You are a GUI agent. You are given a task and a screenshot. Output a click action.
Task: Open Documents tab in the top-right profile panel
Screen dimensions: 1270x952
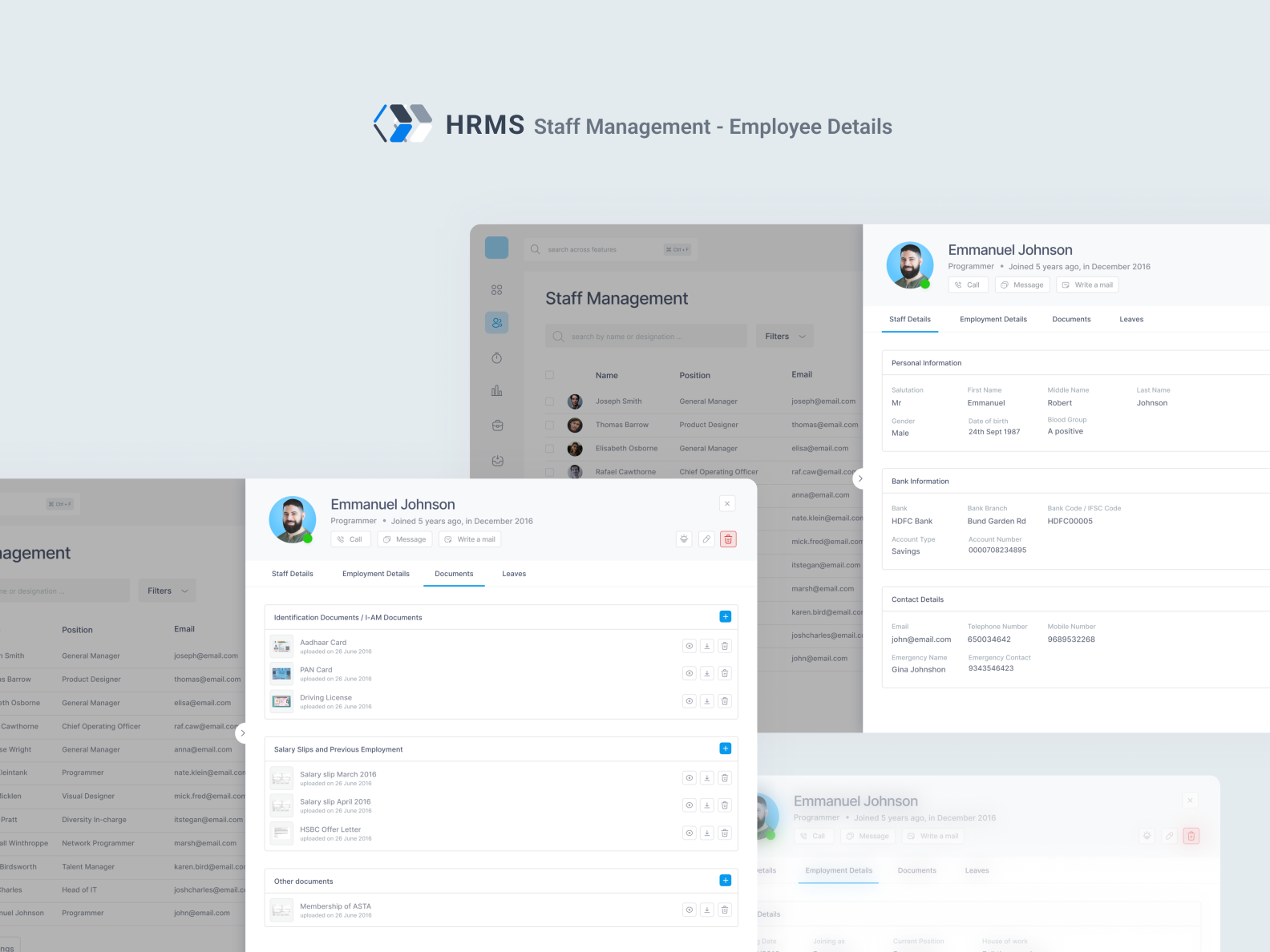pyautogui.click(x=1071, y=319)
